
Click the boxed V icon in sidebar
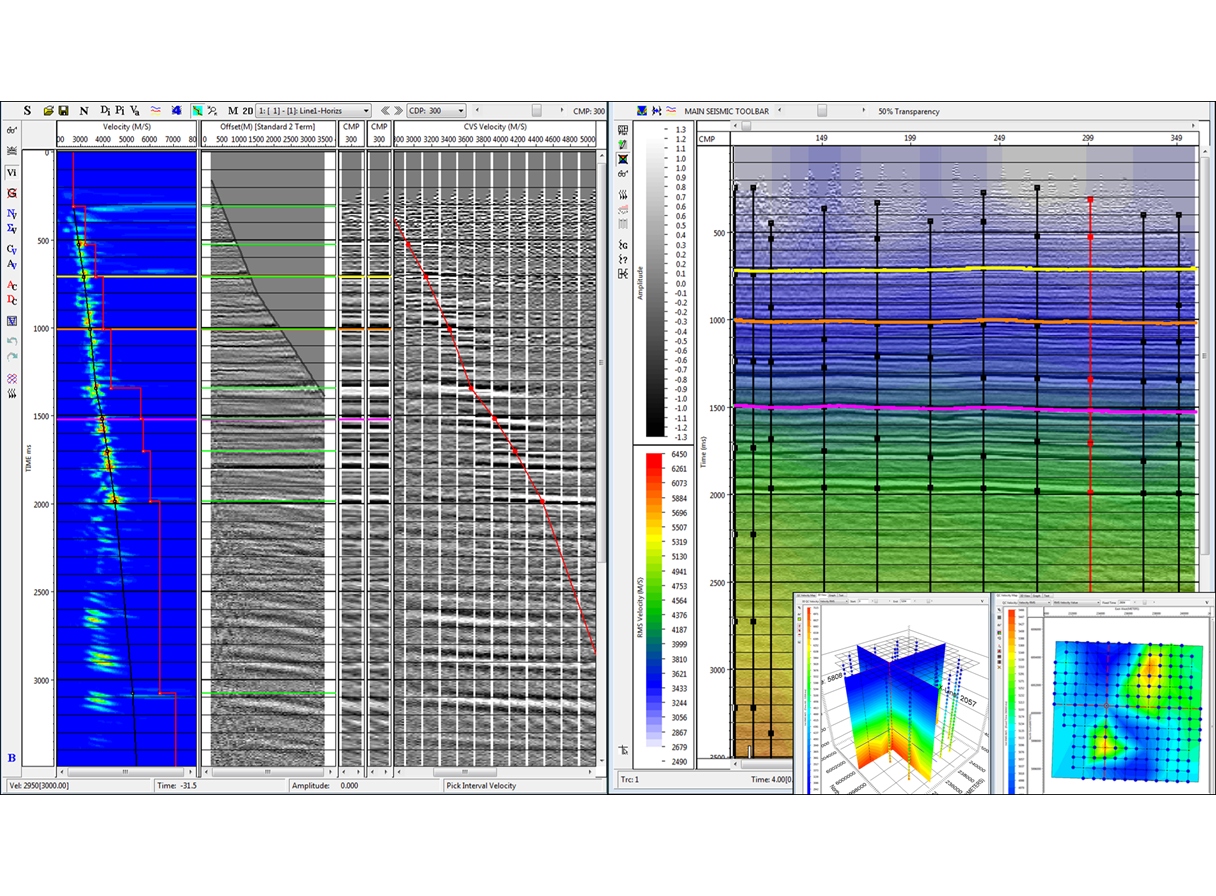tap(11, 321)
